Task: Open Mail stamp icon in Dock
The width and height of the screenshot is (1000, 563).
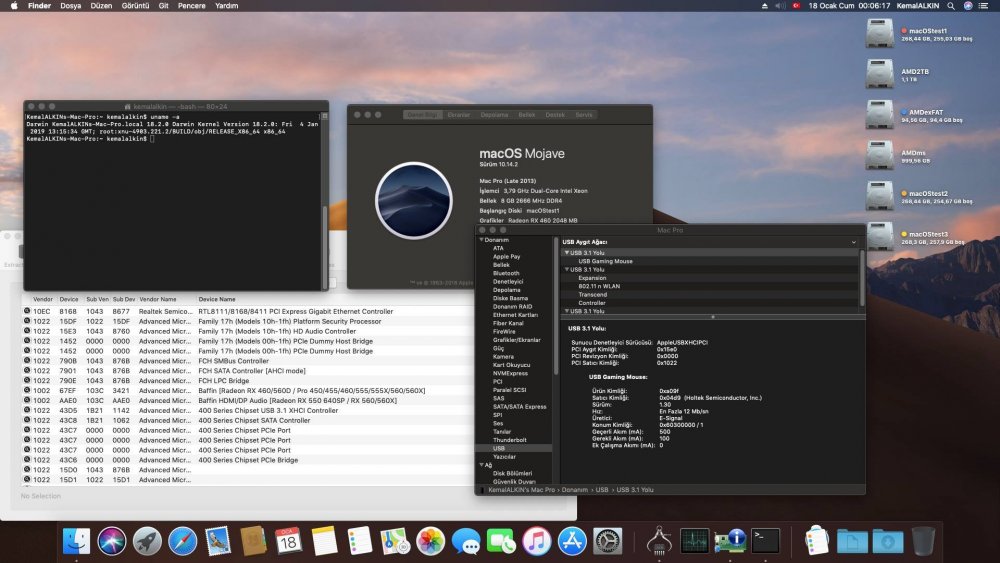Action: point(218,541)
